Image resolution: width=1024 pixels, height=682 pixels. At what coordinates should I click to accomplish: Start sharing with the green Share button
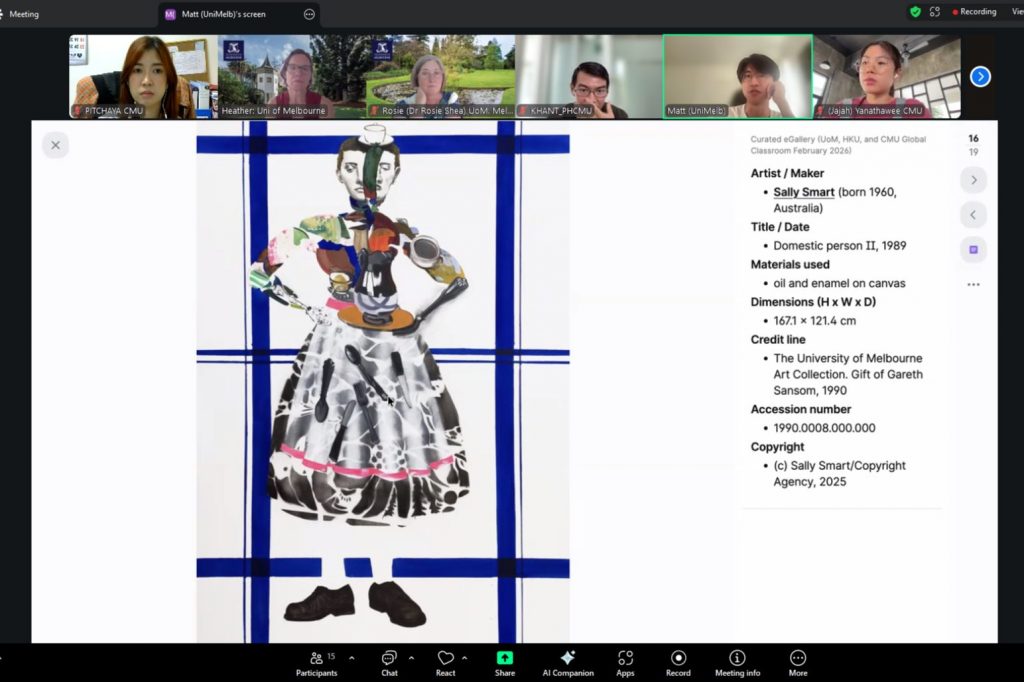pyautogui.click(x=505, y=660)
